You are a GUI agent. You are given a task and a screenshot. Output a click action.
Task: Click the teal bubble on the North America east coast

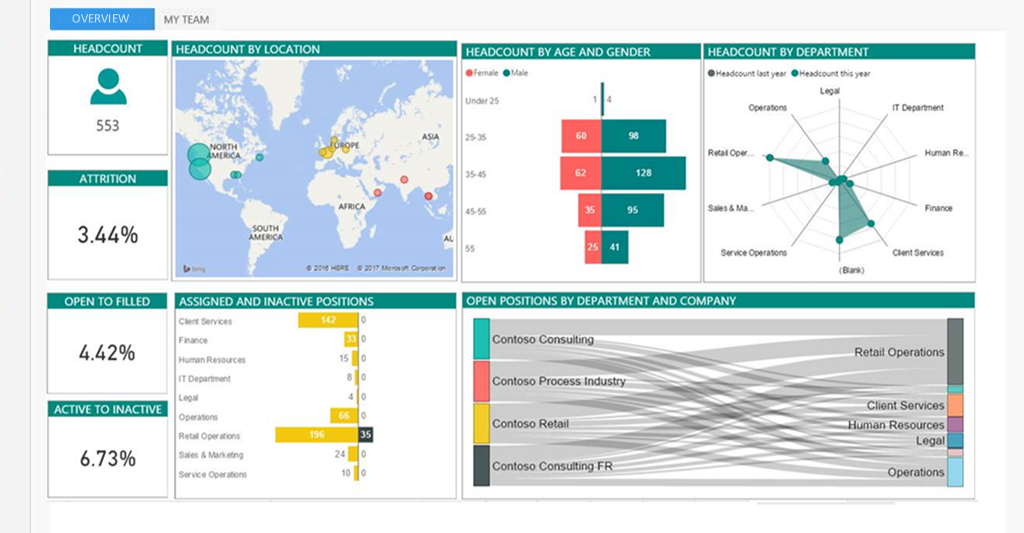260,157
